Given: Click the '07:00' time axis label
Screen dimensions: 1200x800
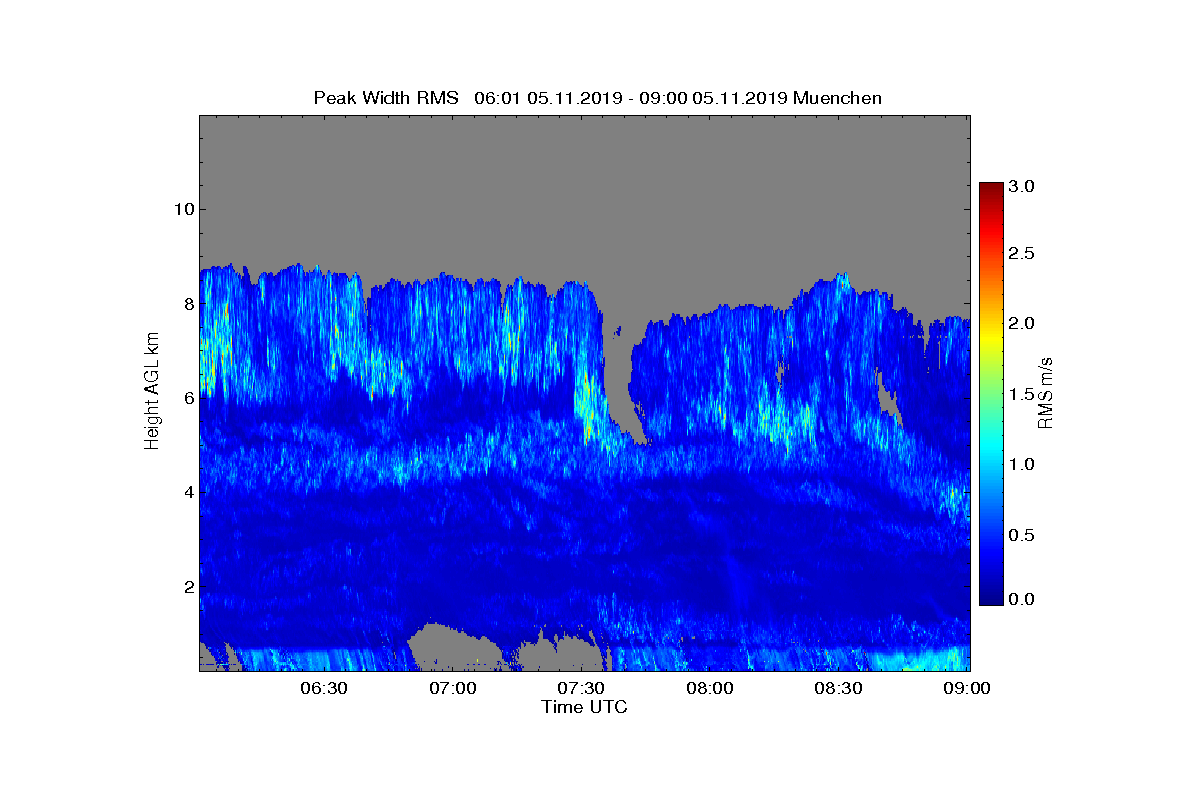Looking at the screenshot, I should click(x=452, y=688).
